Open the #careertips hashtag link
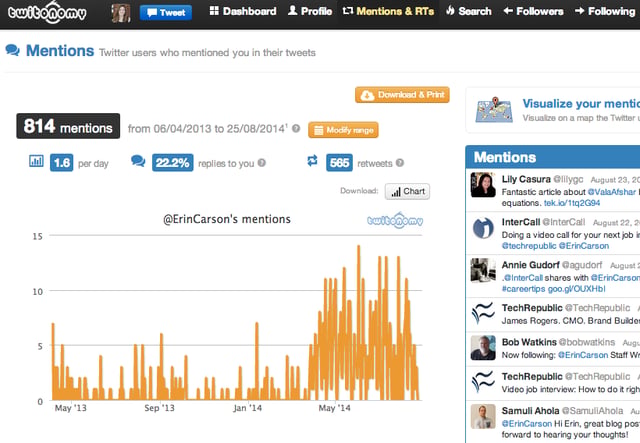640x443 pixels. tap(523, 289)
